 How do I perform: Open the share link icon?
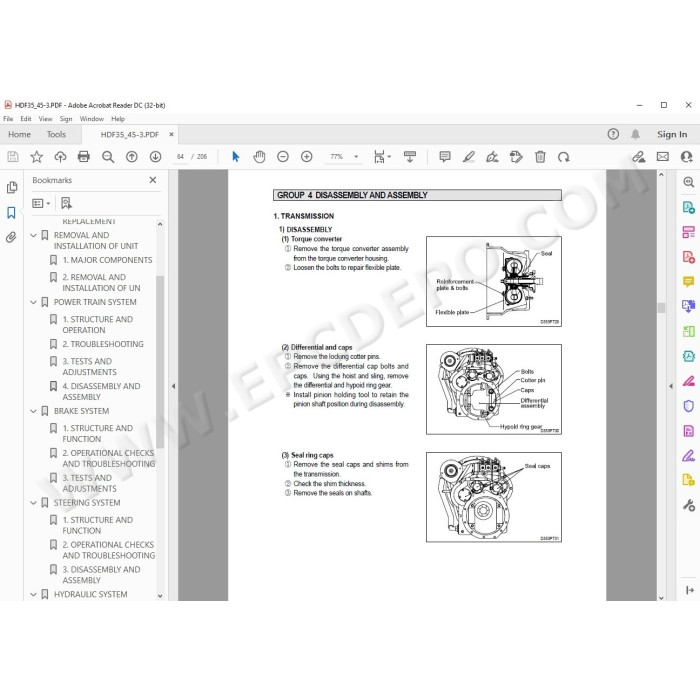pos(639,157)
